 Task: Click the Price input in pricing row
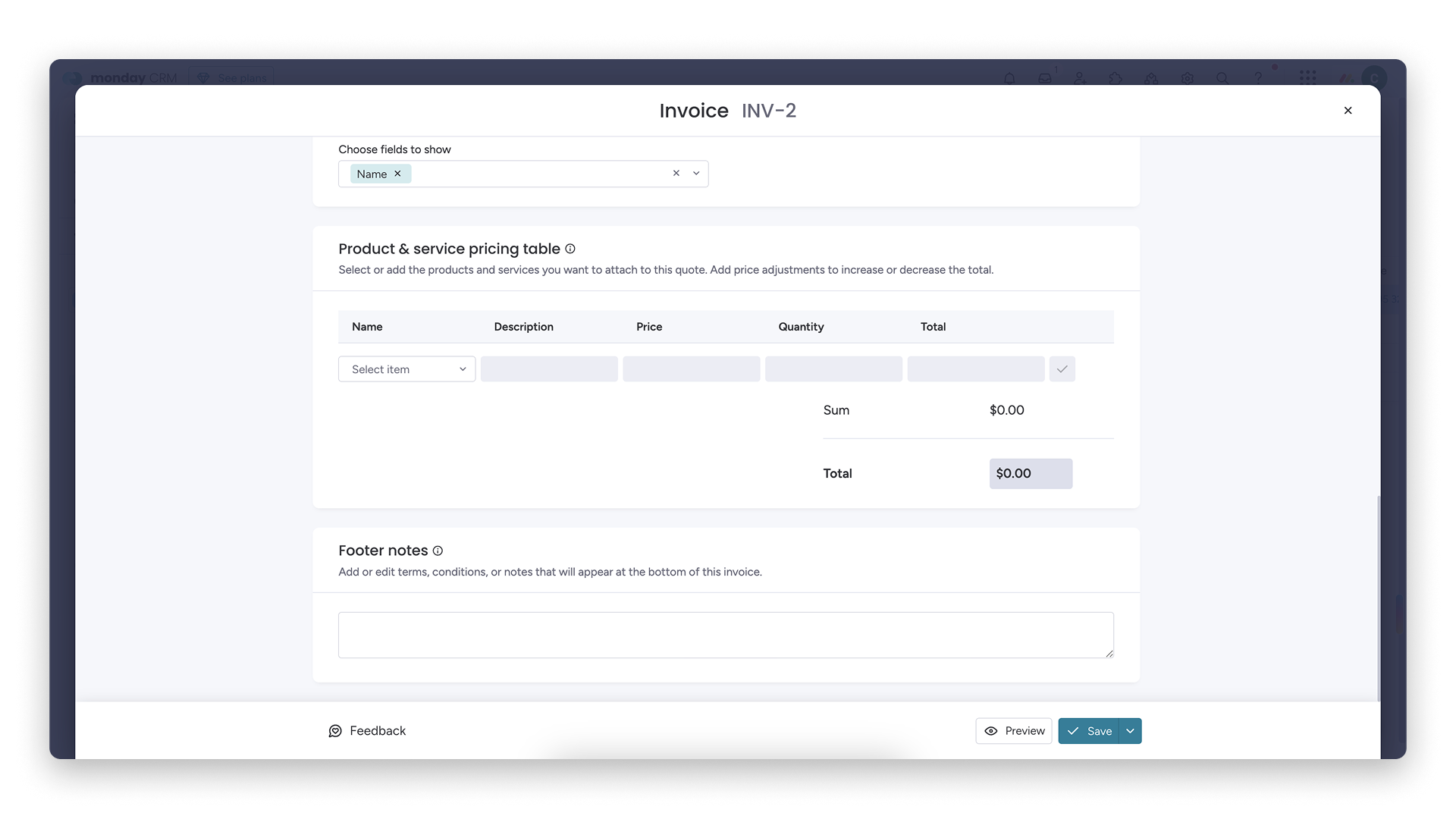point(692,369)
